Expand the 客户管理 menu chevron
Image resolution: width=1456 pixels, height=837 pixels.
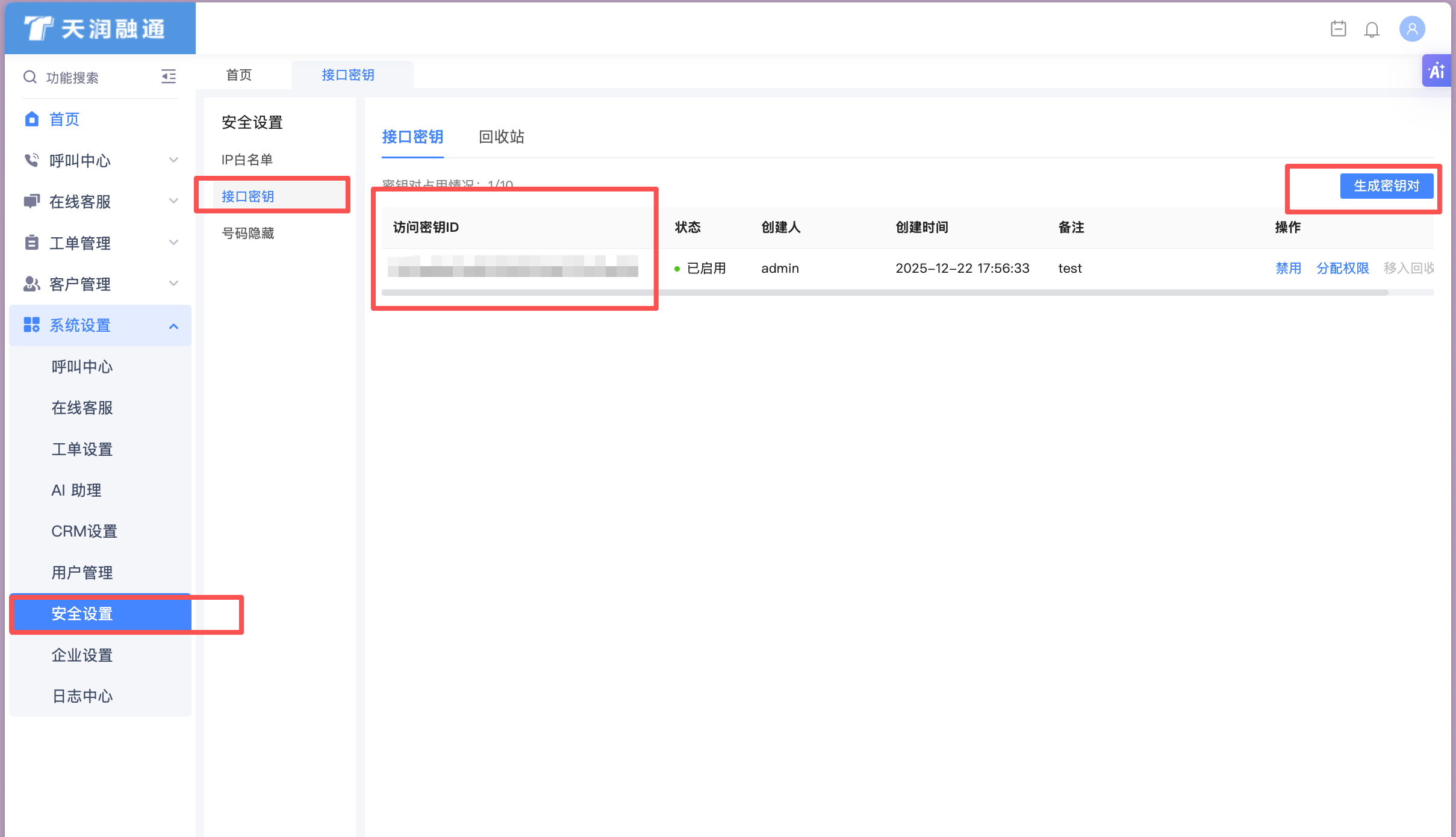point(174,284)
